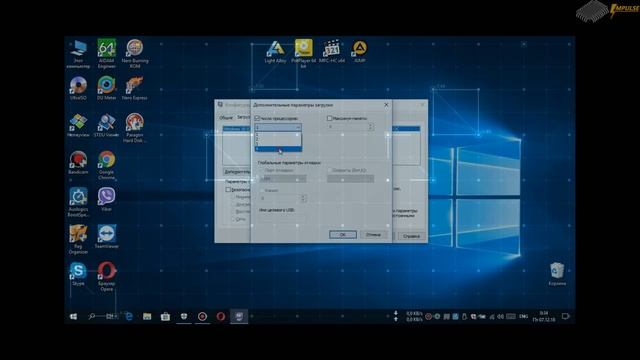
Task: Launch the TeamViewer desktop shortcut
Action: [x=107, y=236]
